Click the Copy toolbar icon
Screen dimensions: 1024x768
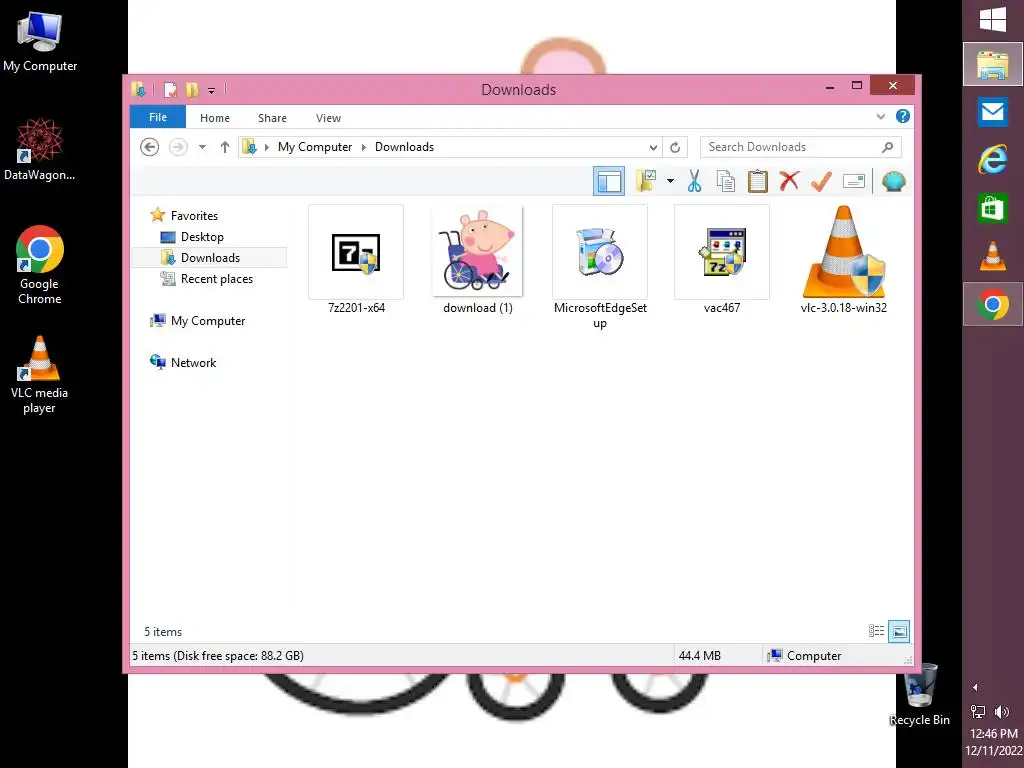[x=726, y=181]
